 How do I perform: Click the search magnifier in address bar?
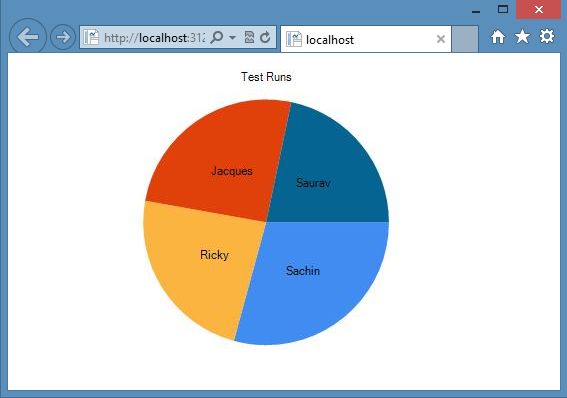tap(216, 37)
